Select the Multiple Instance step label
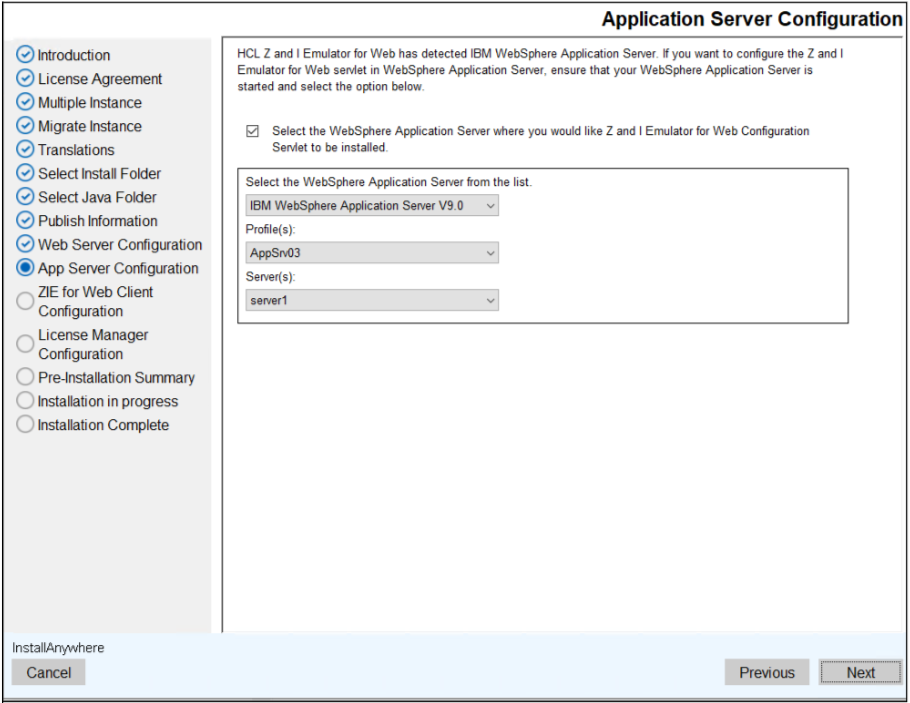The image size is (910, 703). click(x=90, y=103)
